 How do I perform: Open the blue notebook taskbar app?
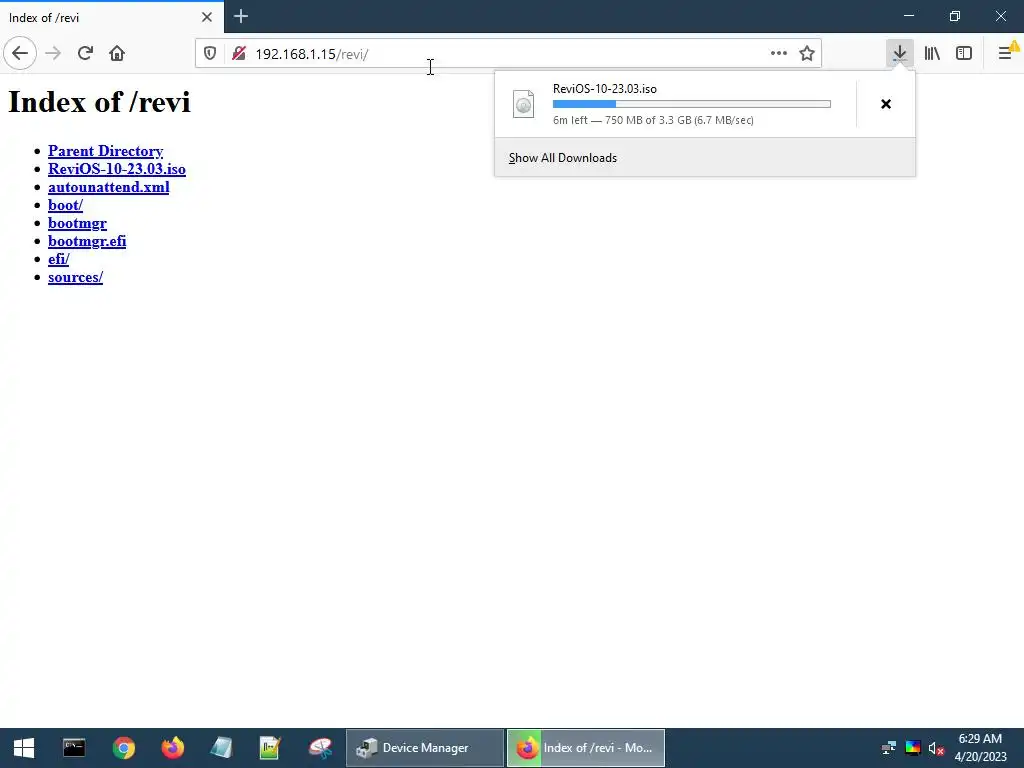221,748
